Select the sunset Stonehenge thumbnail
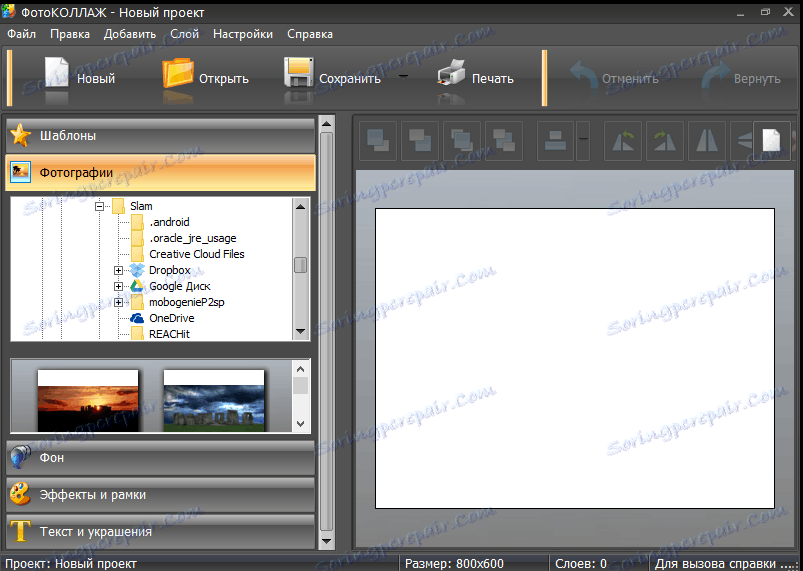The height and width of the screenshot is (571, 803). coord(88,400)
